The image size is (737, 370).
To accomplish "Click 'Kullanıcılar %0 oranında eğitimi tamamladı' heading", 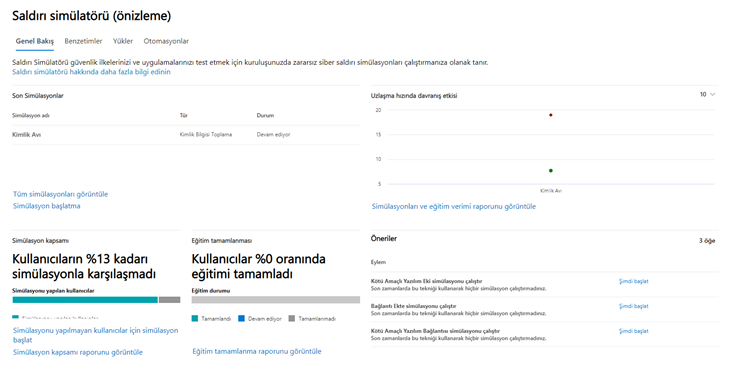I will (259, 266).
